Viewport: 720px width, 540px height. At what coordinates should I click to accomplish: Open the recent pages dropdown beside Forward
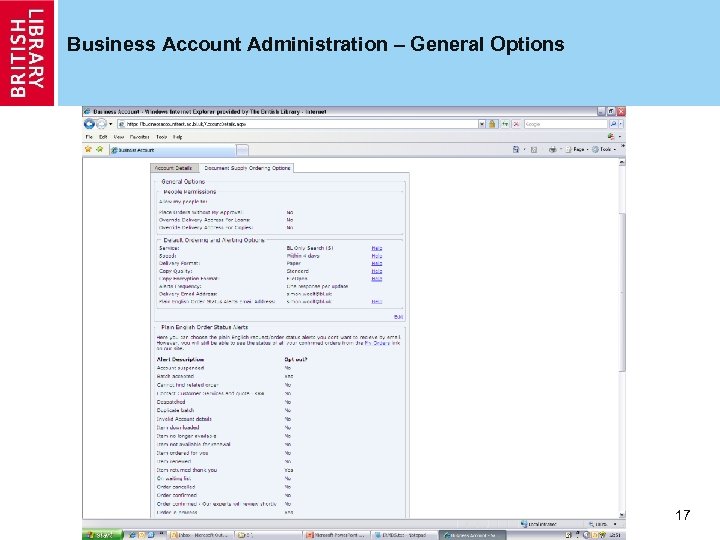point(111,124)
